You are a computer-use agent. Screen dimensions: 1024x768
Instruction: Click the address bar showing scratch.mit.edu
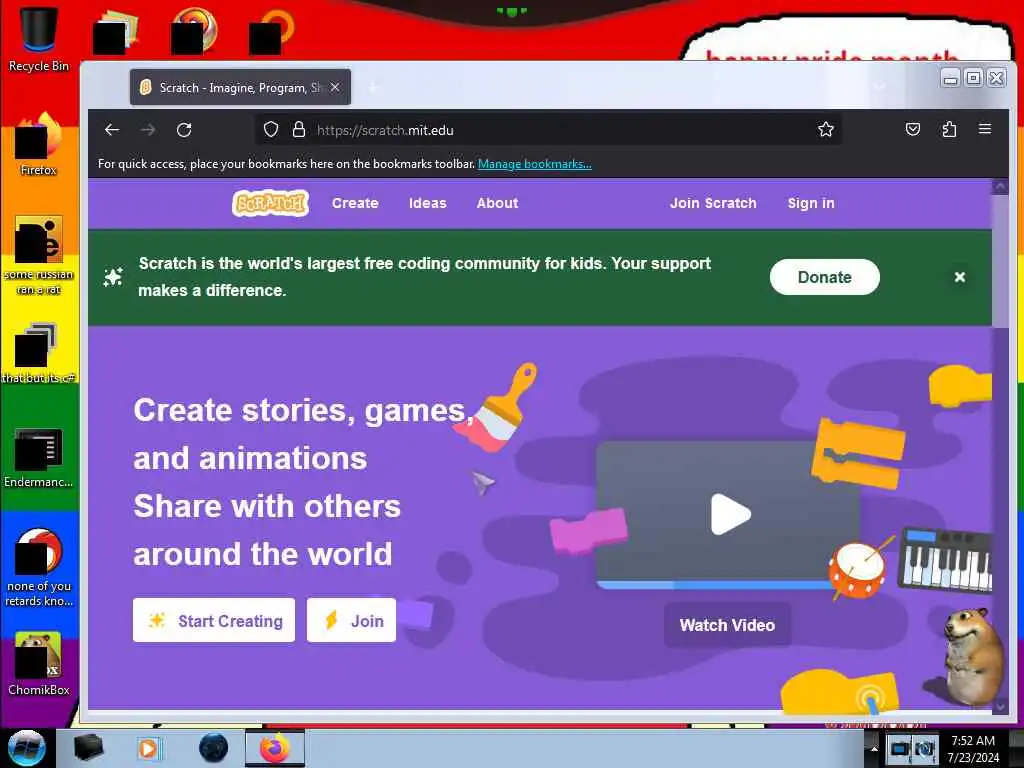point(547,129)
